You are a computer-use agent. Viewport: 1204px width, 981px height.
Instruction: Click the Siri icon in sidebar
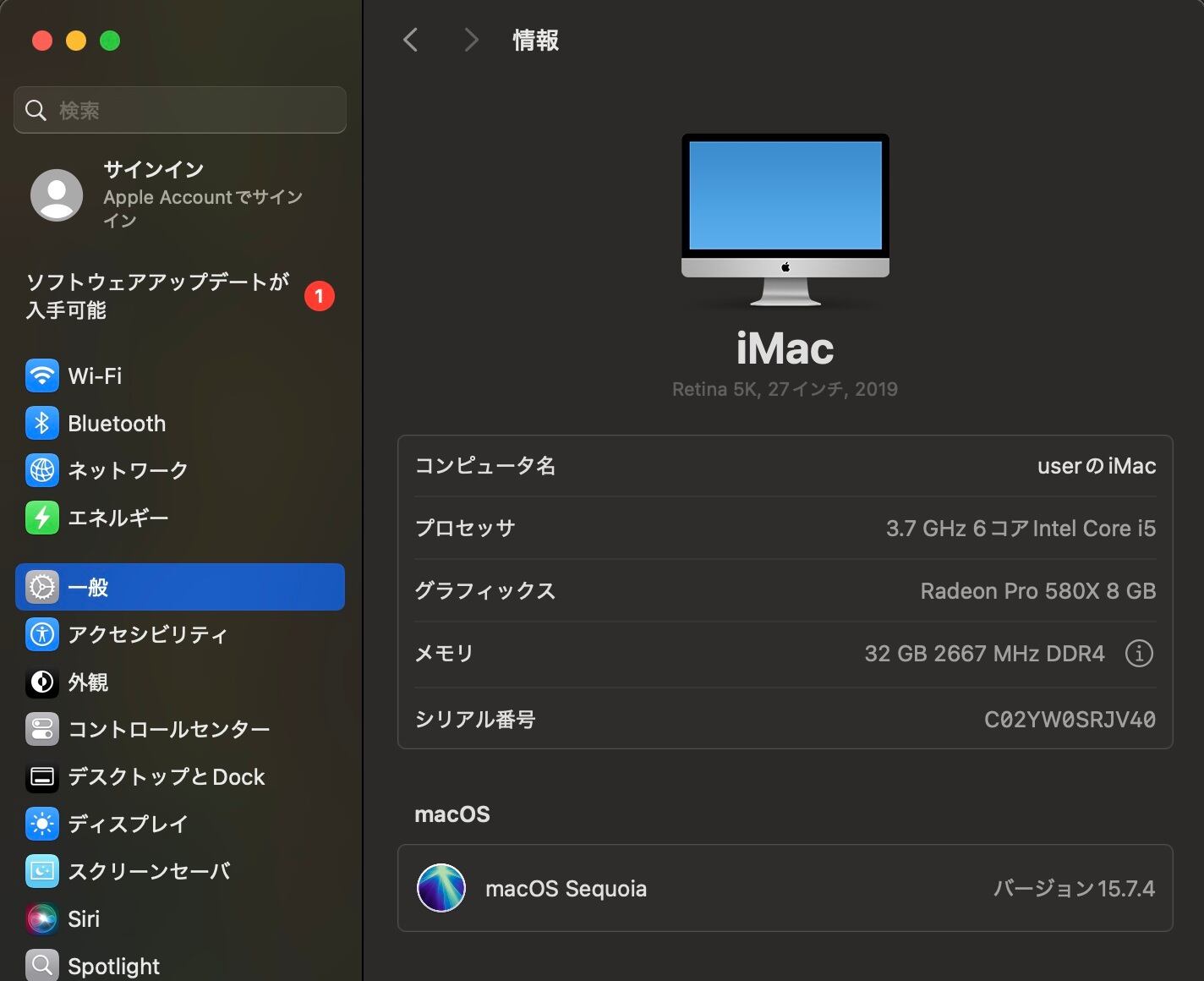[x=42, y=918]
